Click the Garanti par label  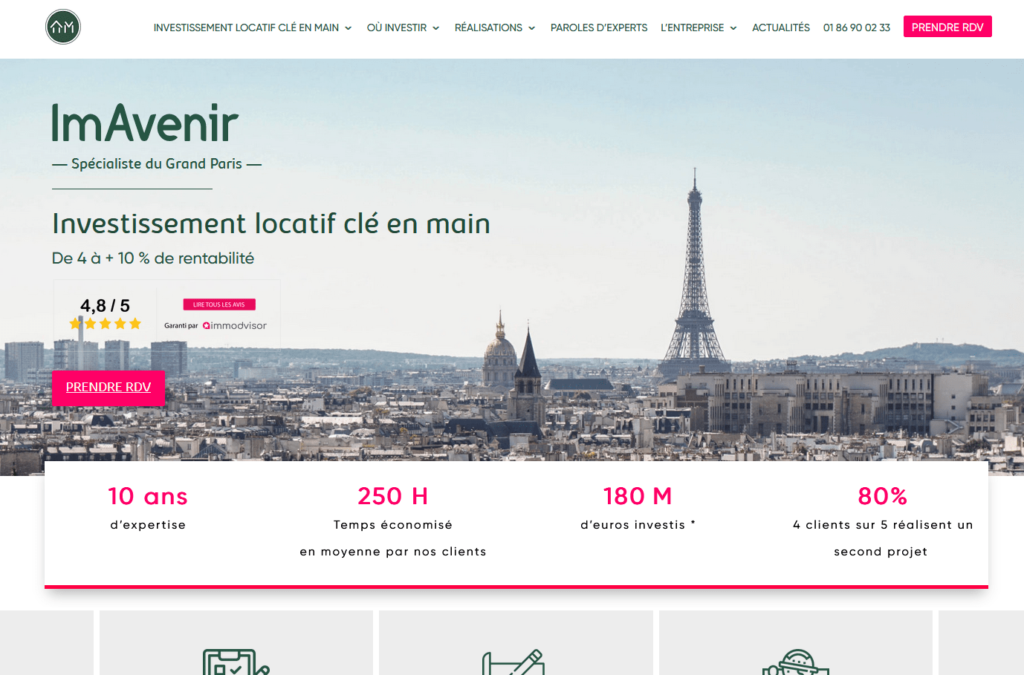181,326
